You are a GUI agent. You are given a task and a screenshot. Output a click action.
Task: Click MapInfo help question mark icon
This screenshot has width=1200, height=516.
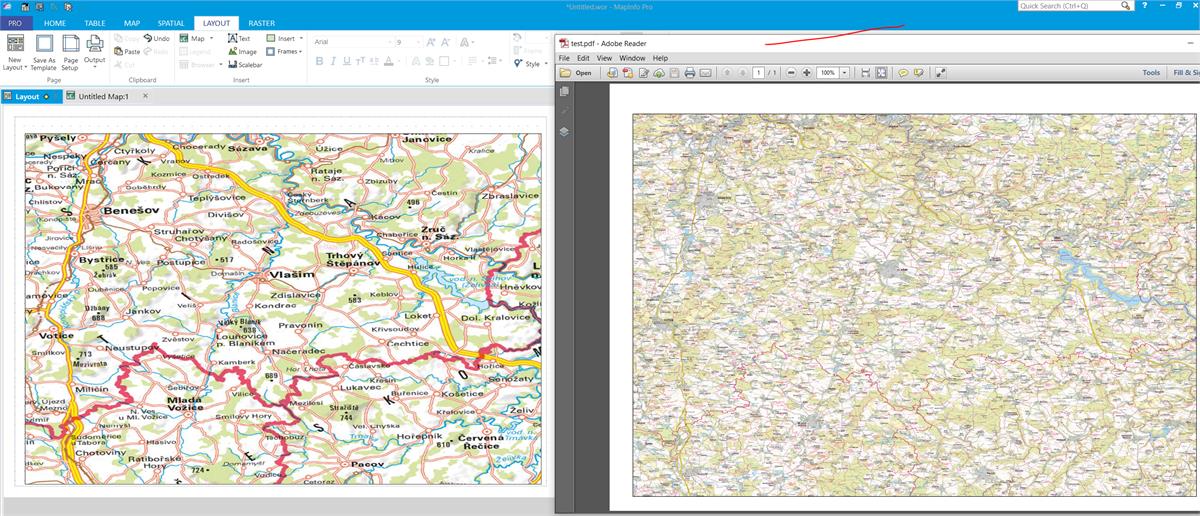[1144, 6]
